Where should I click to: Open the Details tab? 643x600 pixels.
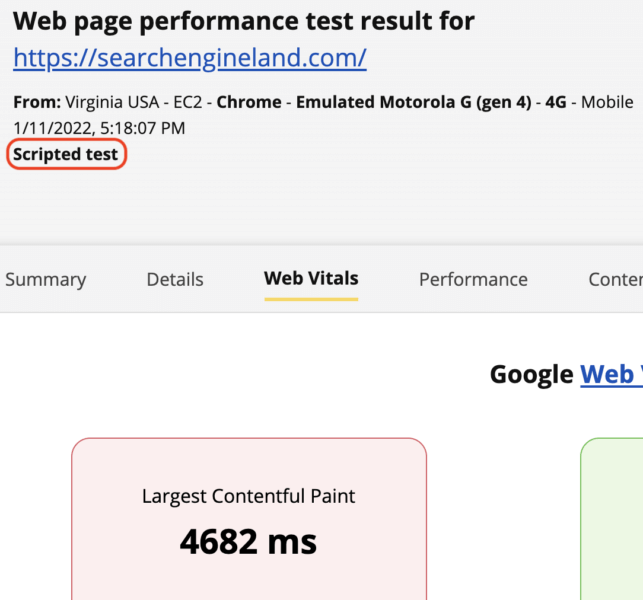175,280
